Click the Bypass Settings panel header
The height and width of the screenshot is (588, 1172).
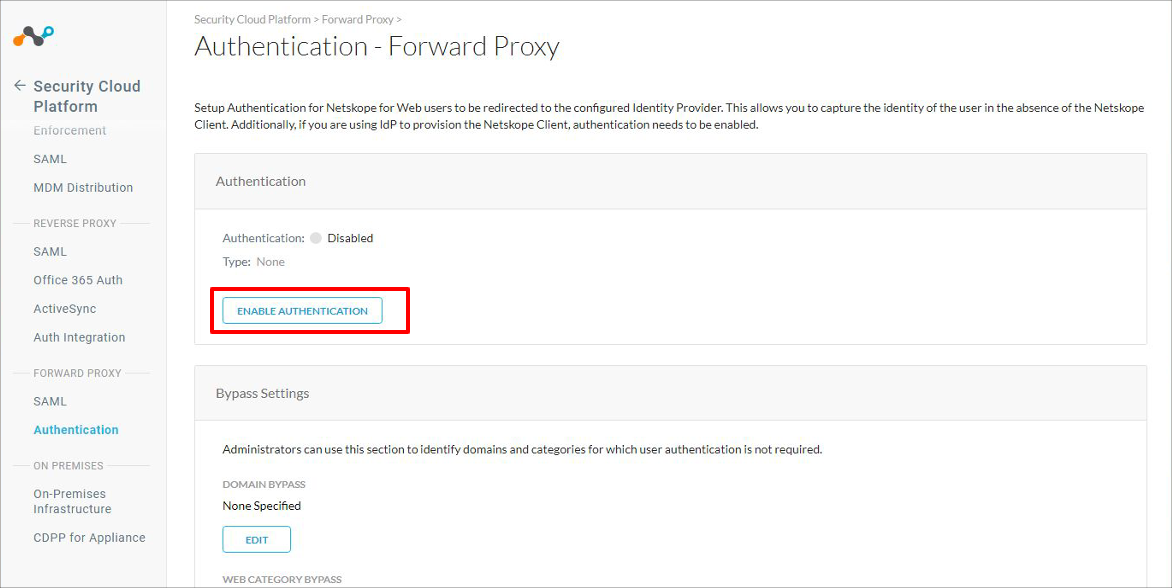(670, 393)
